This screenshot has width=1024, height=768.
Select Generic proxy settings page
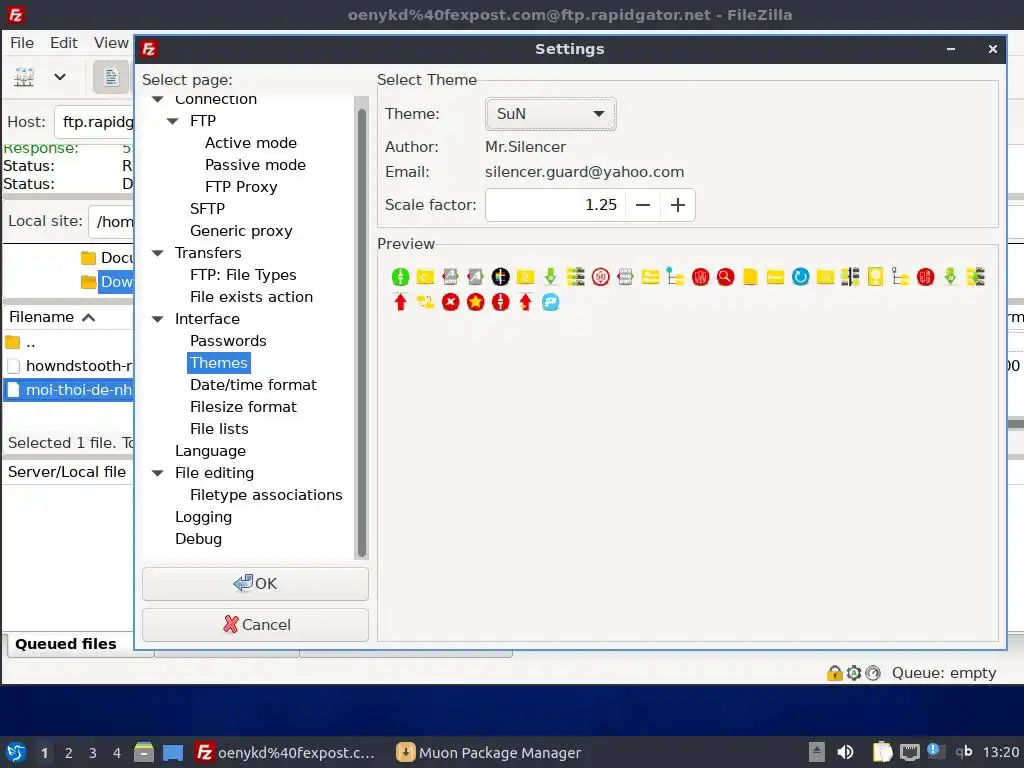[x=241, y=231]
